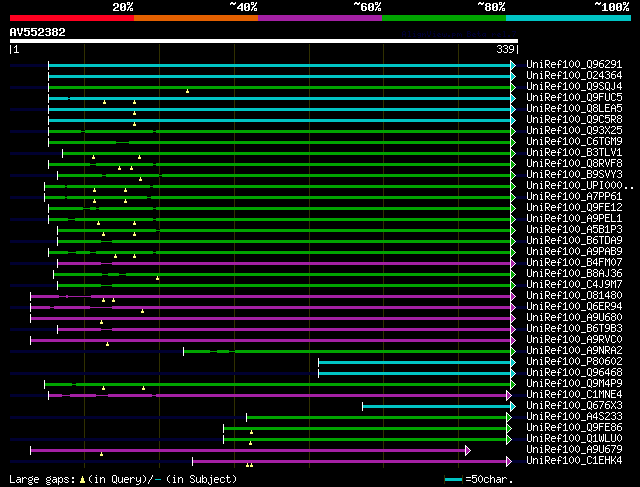Open the UniRef100_C1MNE4 label

click(x=574, y=395)
